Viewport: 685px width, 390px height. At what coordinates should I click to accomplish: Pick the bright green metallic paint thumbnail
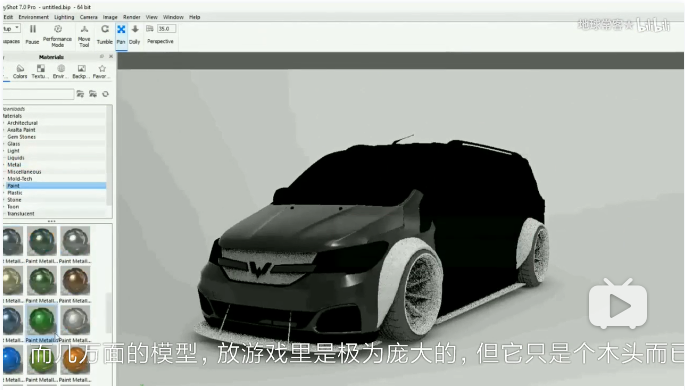click(42, 321)
